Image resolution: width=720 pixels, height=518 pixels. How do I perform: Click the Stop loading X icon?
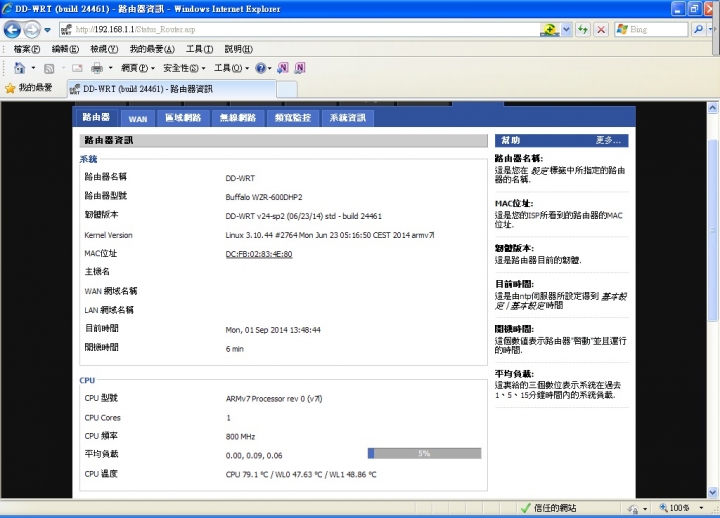point(601,29)
